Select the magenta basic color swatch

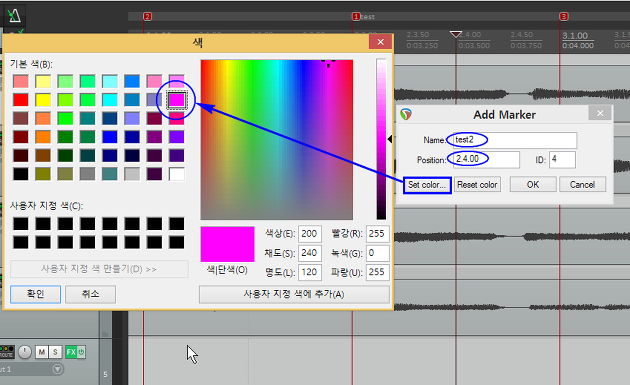[x=177, y=100]
